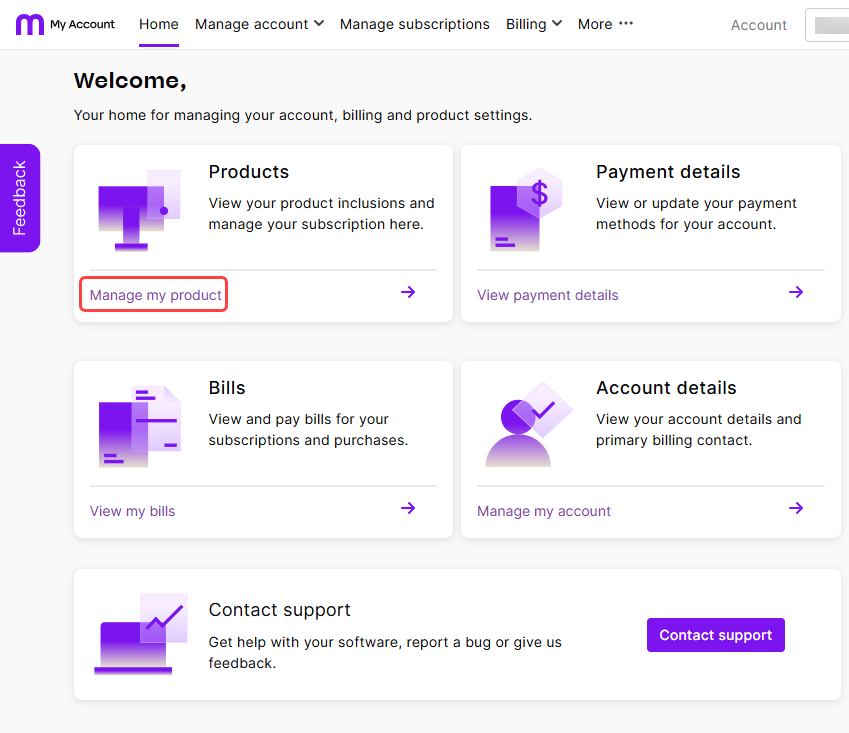Click View my bills link

[132, 510]
